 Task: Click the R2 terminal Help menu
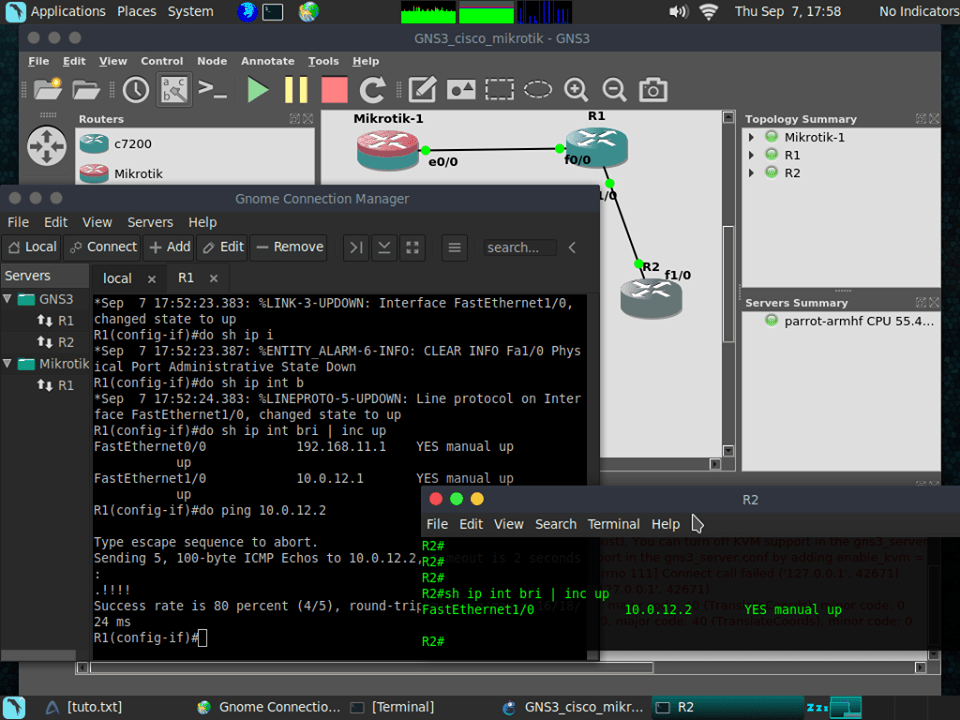[x=666, y=524]
